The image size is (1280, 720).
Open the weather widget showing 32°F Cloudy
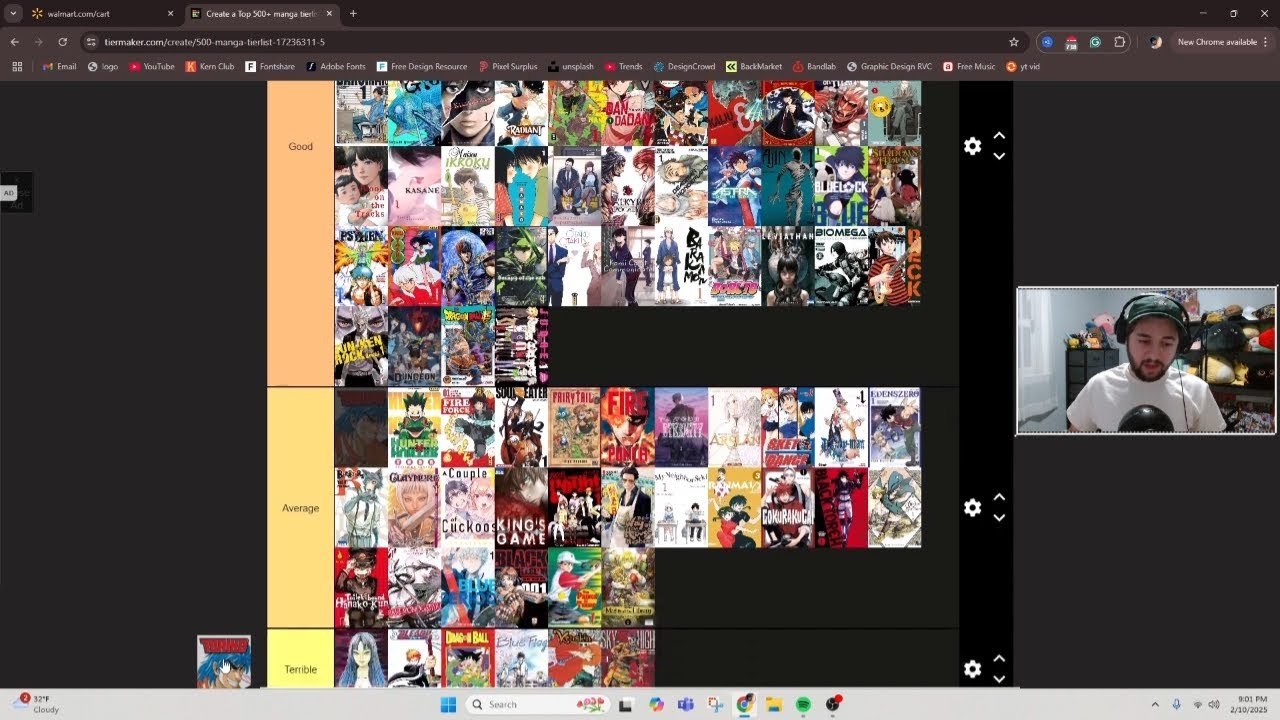35,704
